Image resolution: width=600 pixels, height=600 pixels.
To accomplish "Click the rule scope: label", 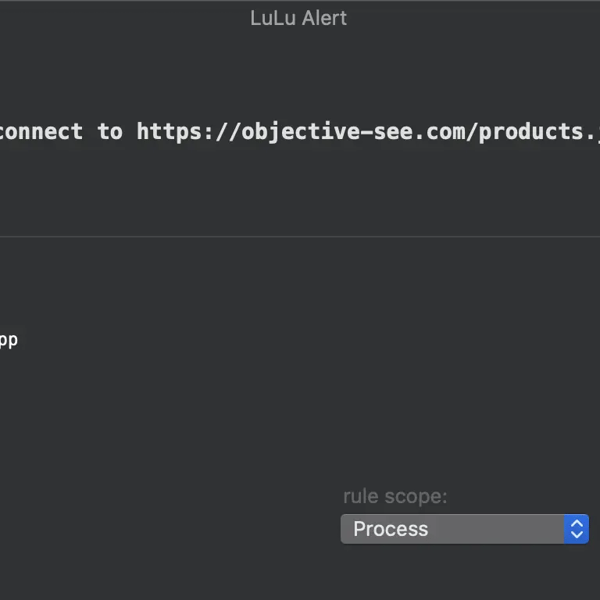I will (x=395, y=497).
